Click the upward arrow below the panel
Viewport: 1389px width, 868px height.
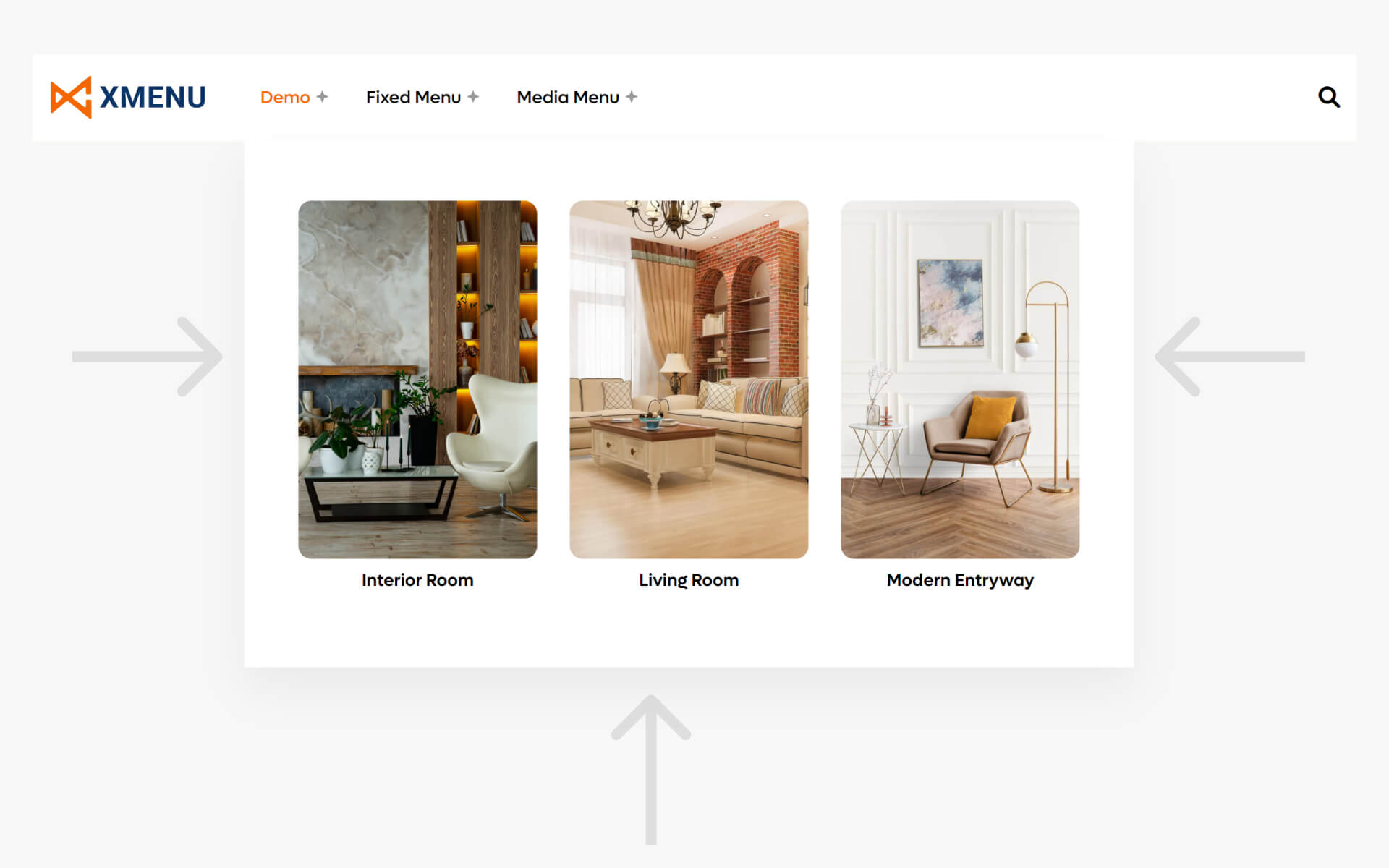(651, 770)
